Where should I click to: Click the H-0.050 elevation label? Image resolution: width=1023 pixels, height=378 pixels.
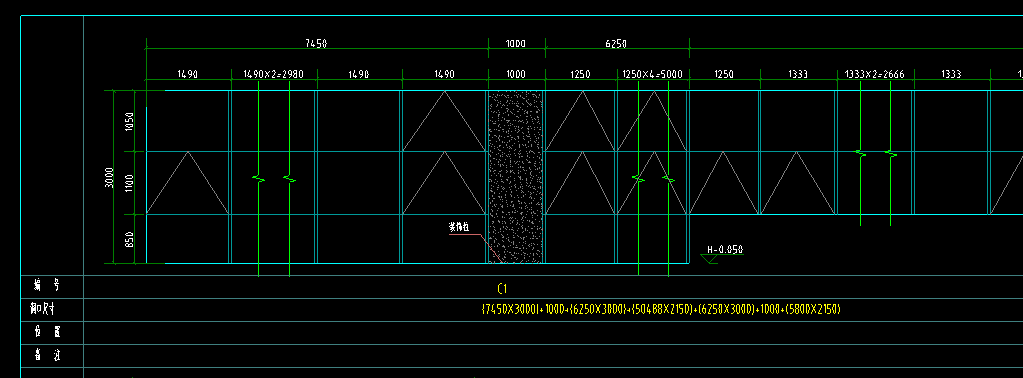pos(725,249)
